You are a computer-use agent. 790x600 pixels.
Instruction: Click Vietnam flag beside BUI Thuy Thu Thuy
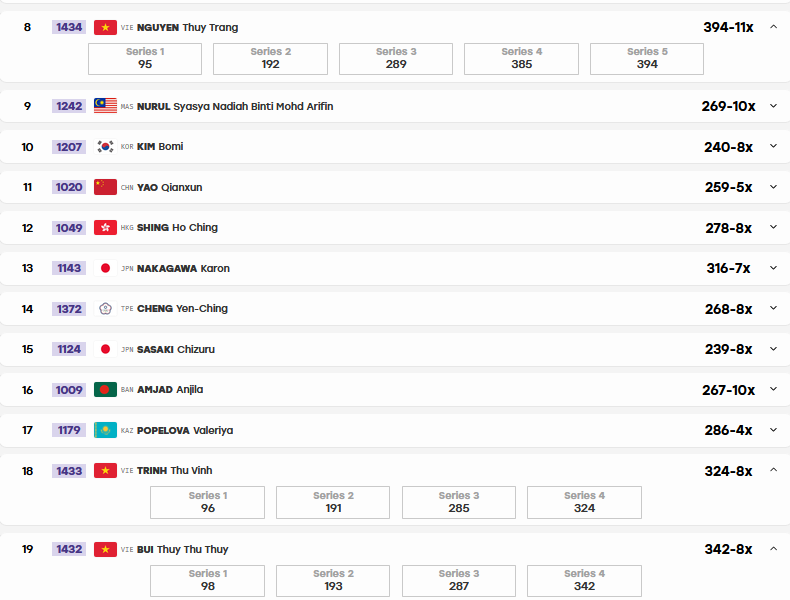(x=105, y=549)
